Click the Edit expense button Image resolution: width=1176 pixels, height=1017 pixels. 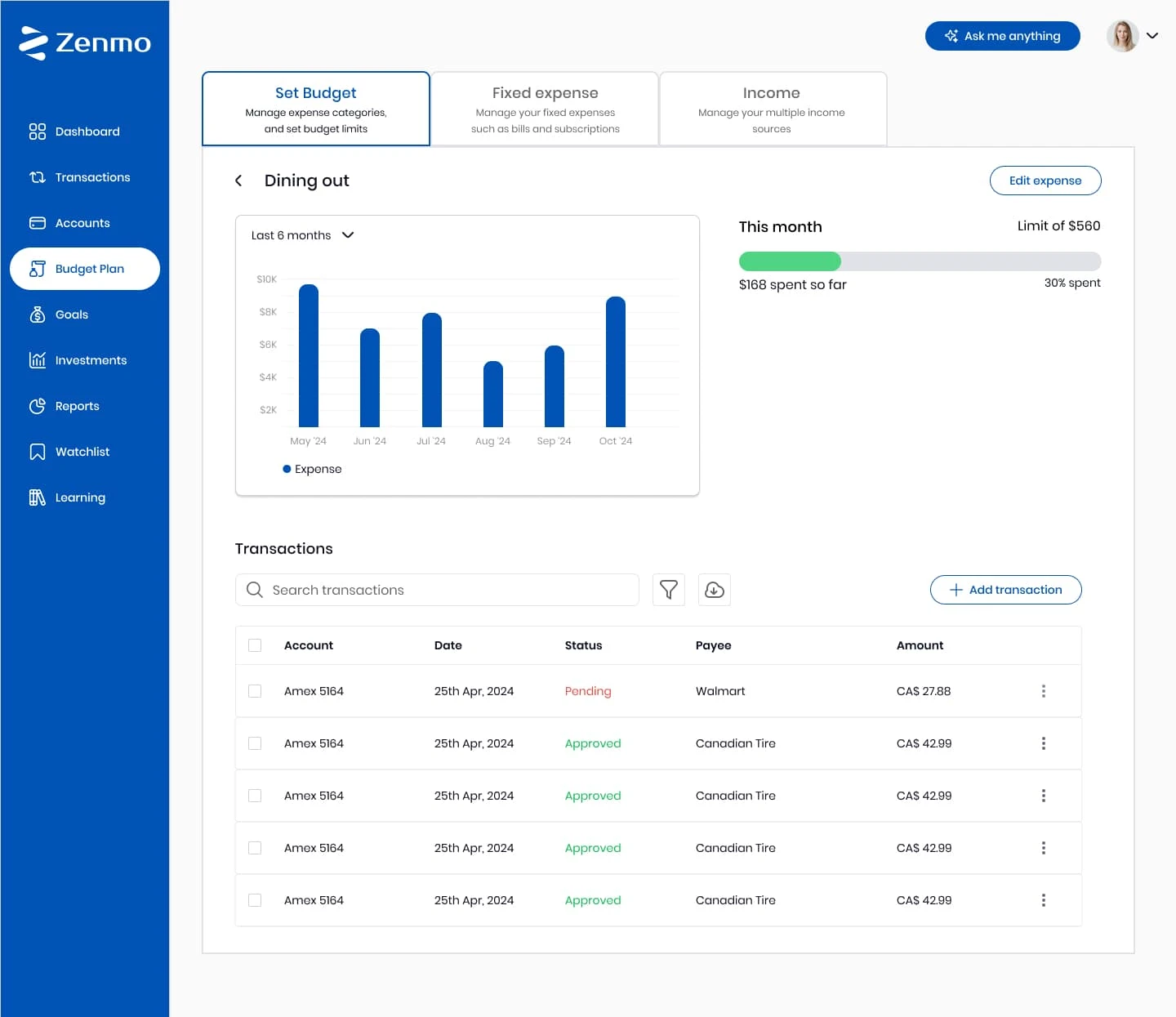pos(1045,181)
